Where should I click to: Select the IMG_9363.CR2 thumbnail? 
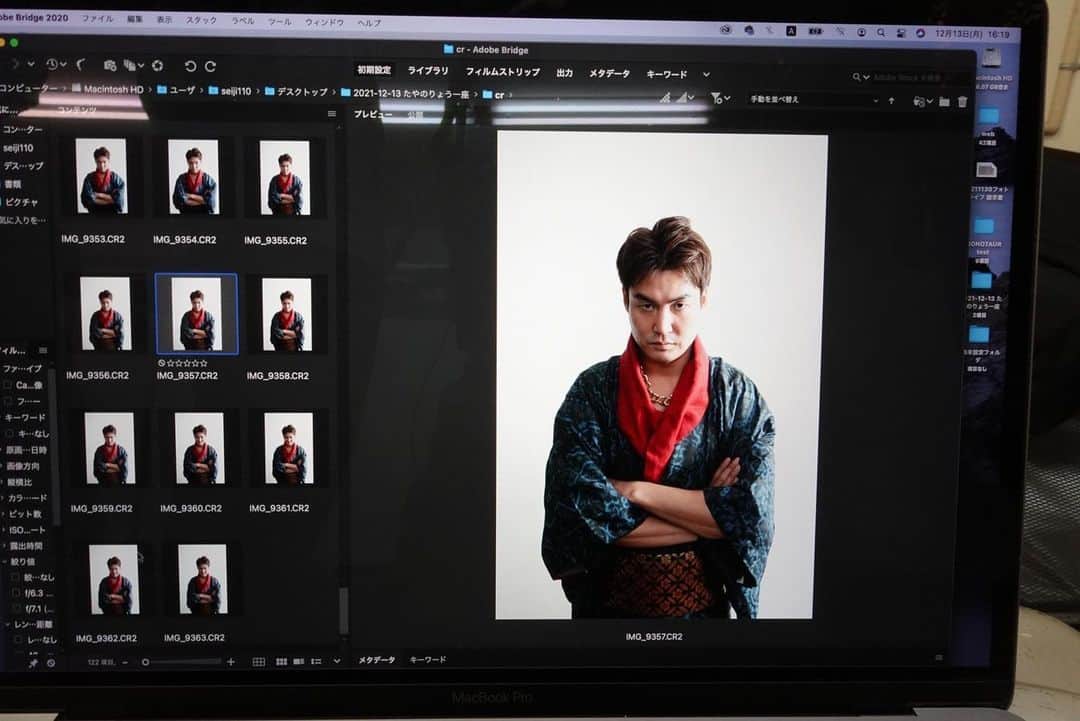point(202,579)
